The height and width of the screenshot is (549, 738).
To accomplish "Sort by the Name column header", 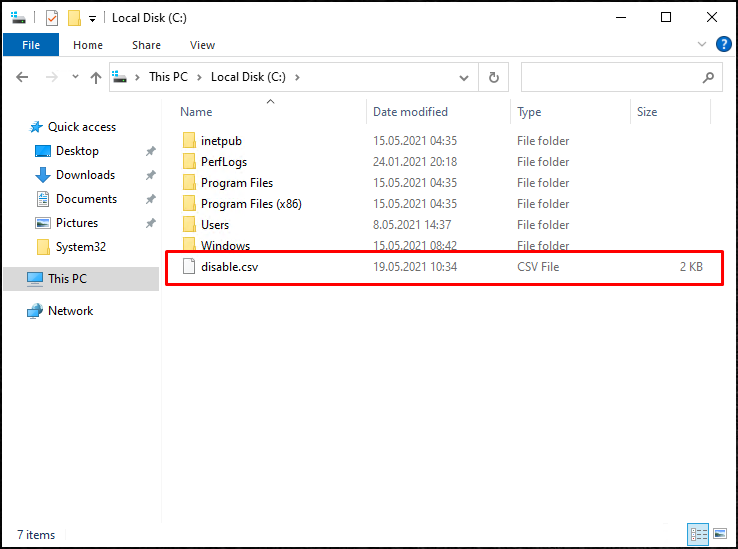I will click(196, 112).
